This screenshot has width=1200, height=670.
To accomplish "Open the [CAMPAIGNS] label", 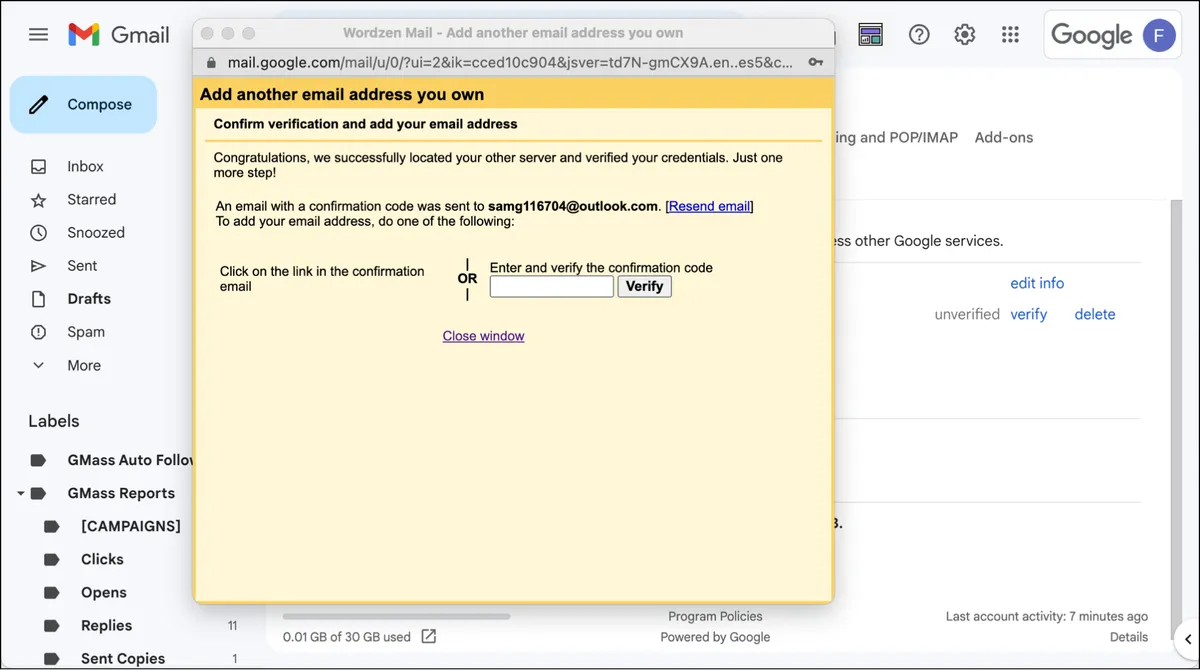I will [131, 526].
